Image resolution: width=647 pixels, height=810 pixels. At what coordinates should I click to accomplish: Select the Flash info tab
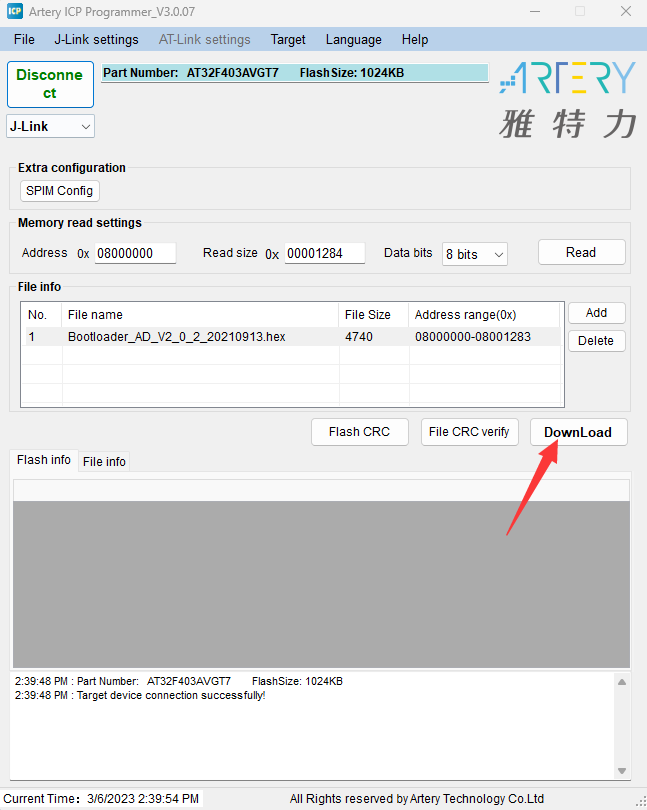[44, 460]
